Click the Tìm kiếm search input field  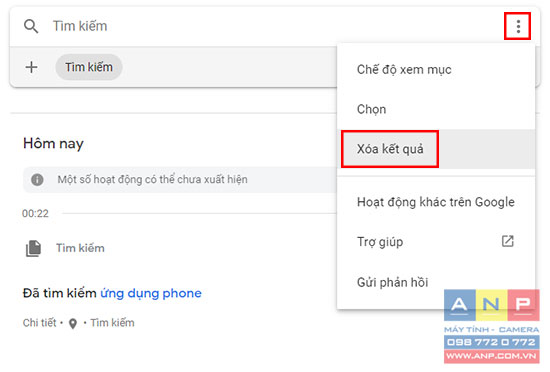274,26
